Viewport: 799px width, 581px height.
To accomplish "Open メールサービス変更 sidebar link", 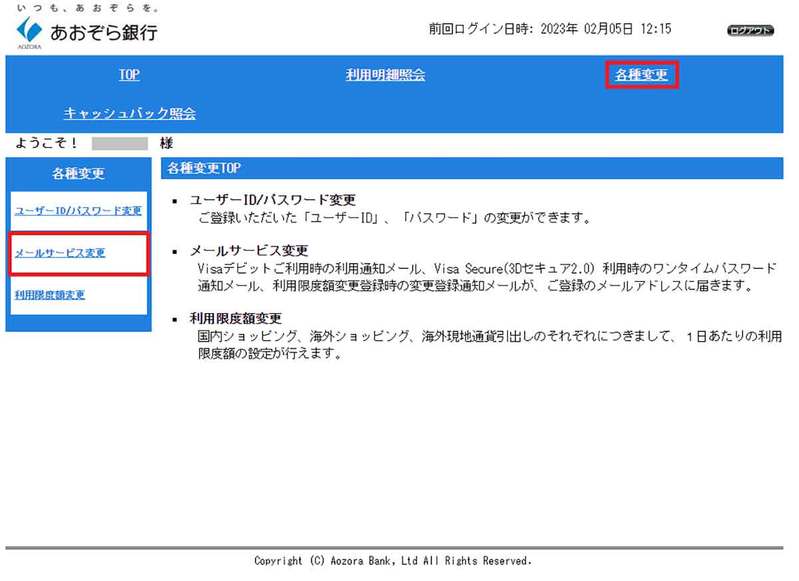I will click(60, 253).
